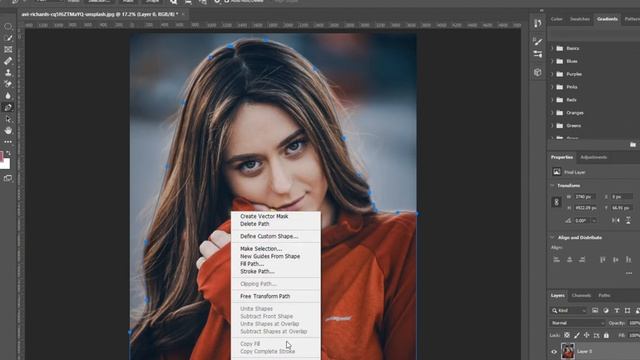Viewport: 640px width, 360px height.
Task: Open the Edit Toolbar three-dots button
Action: click(8, 142)
